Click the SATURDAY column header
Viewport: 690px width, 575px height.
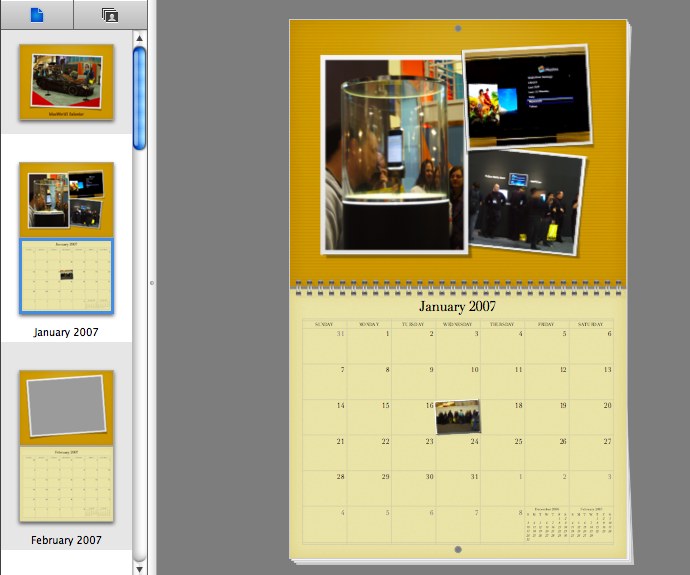pyautogui.click(x=591, y=324)
